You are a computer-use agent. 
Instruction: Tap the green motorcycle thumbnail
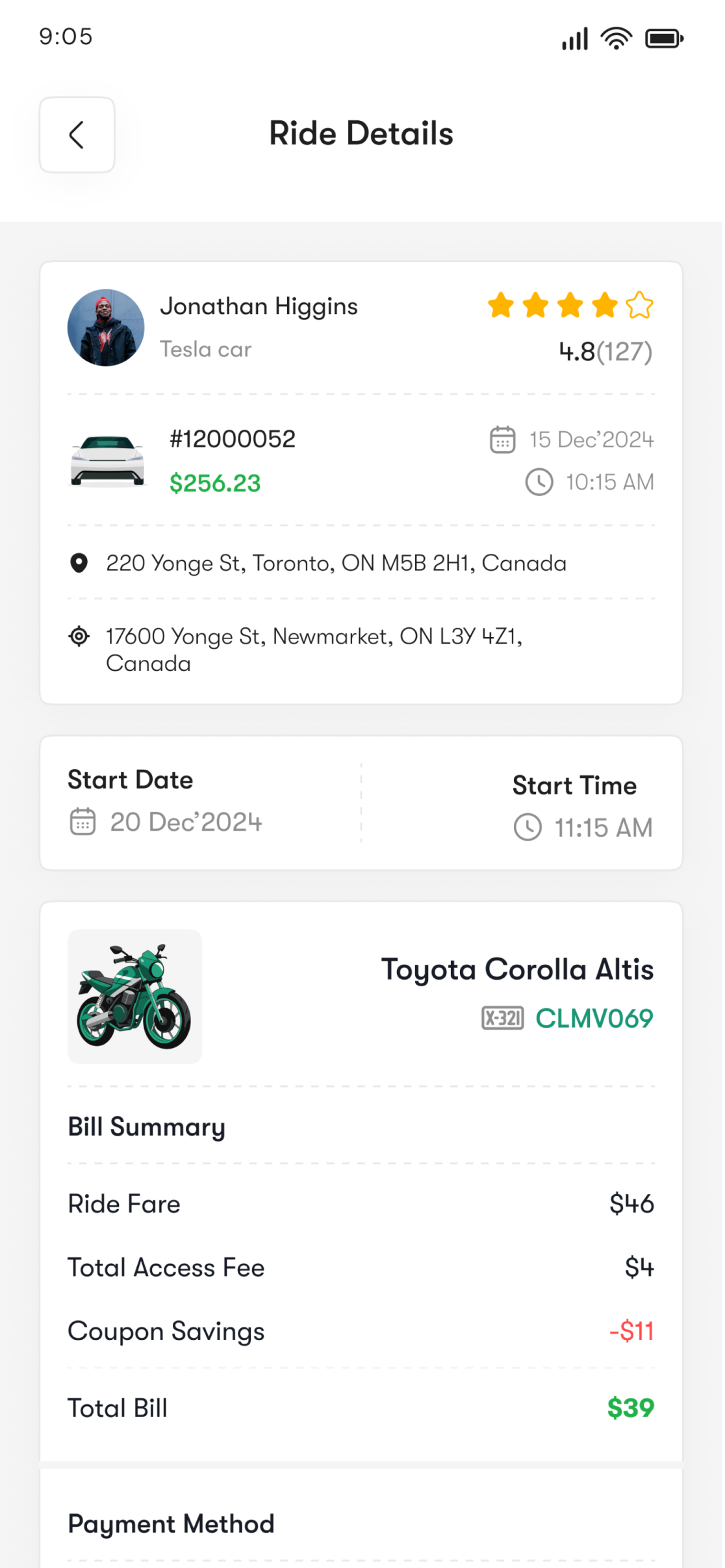[134, 997]
